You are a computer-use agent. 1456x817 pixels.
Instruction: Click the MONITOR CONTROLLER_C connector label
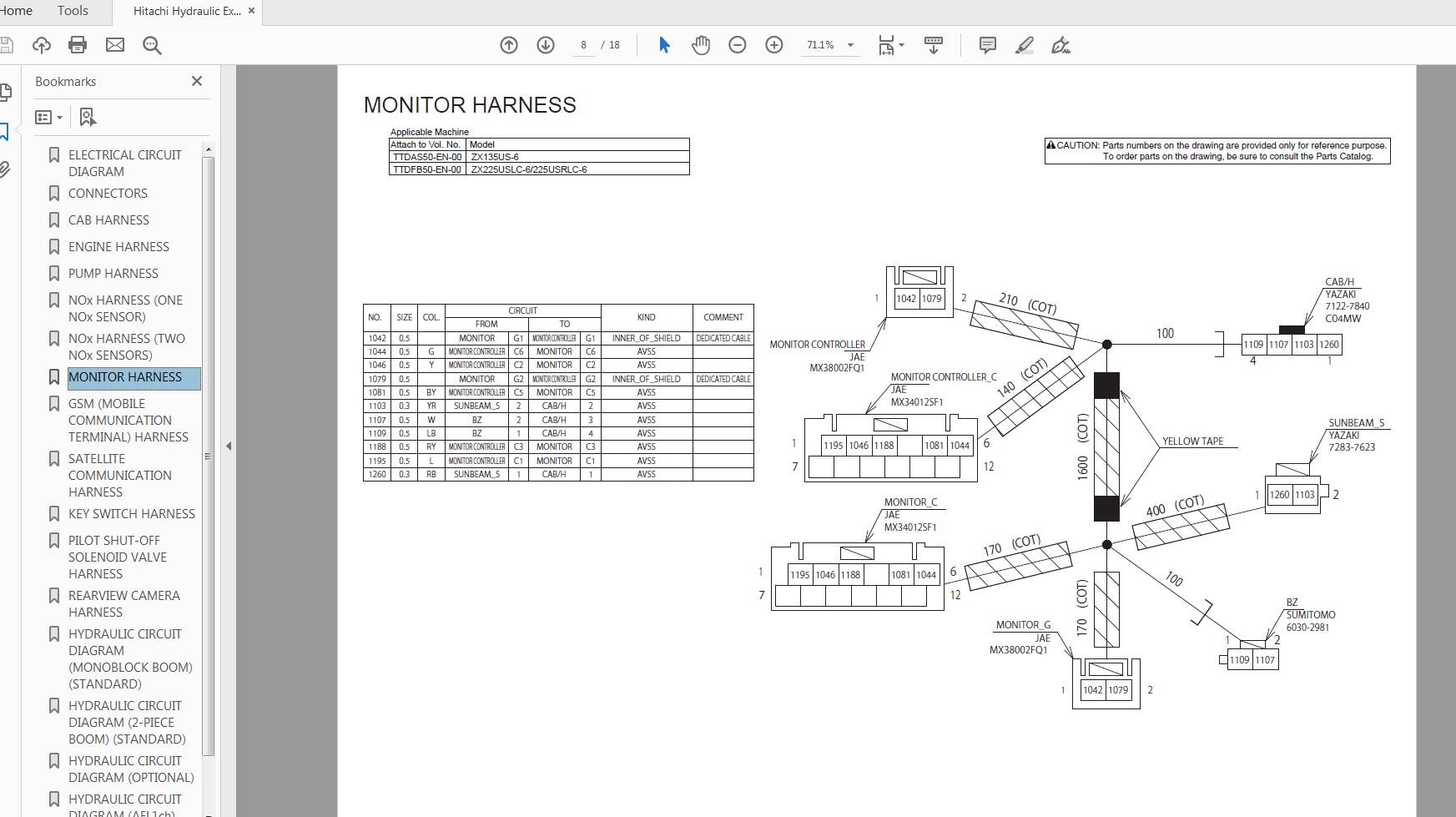[944, 377]
